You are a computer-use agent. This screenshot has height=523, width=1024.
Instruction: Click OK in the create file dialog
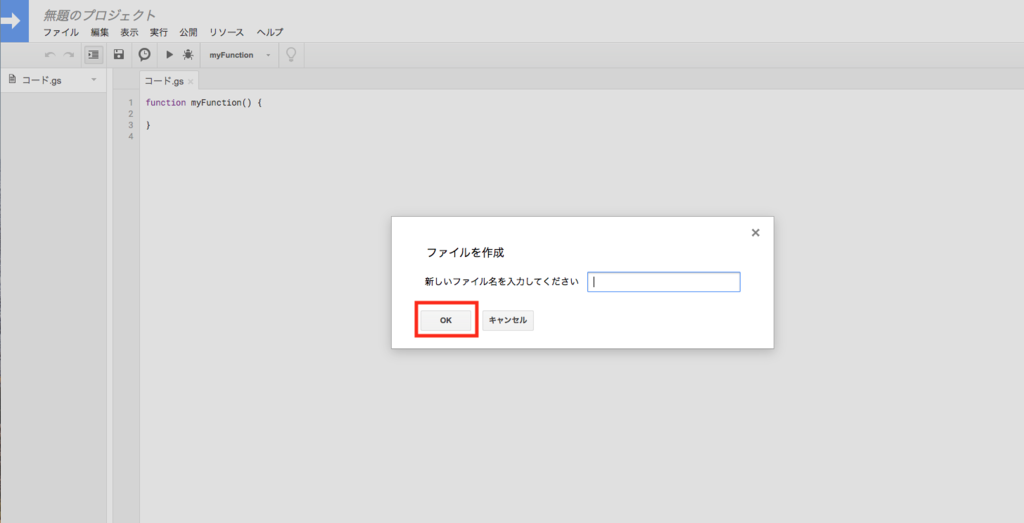(x=445, y=320)
